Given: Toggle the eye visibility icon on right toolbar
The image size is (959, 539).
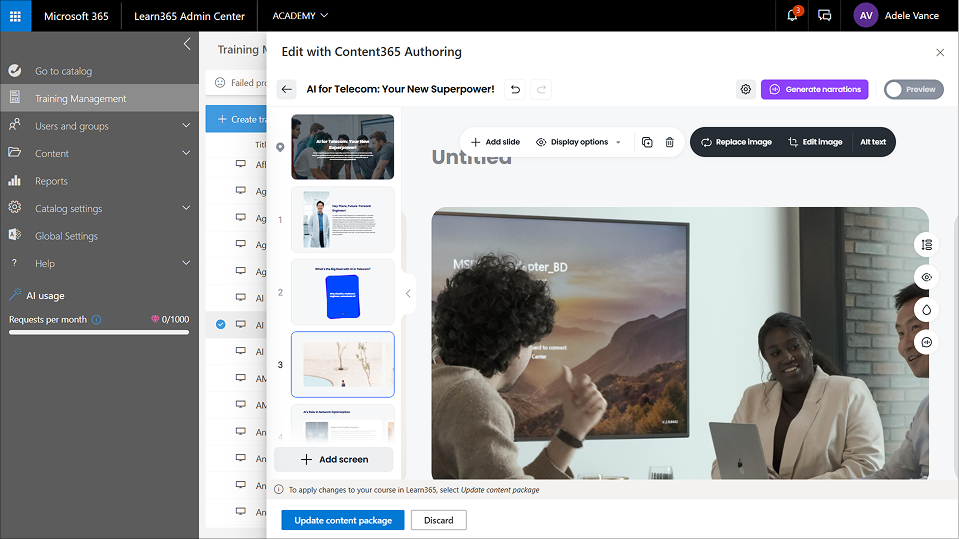Looking at the screenshot, I should (926, 277).
